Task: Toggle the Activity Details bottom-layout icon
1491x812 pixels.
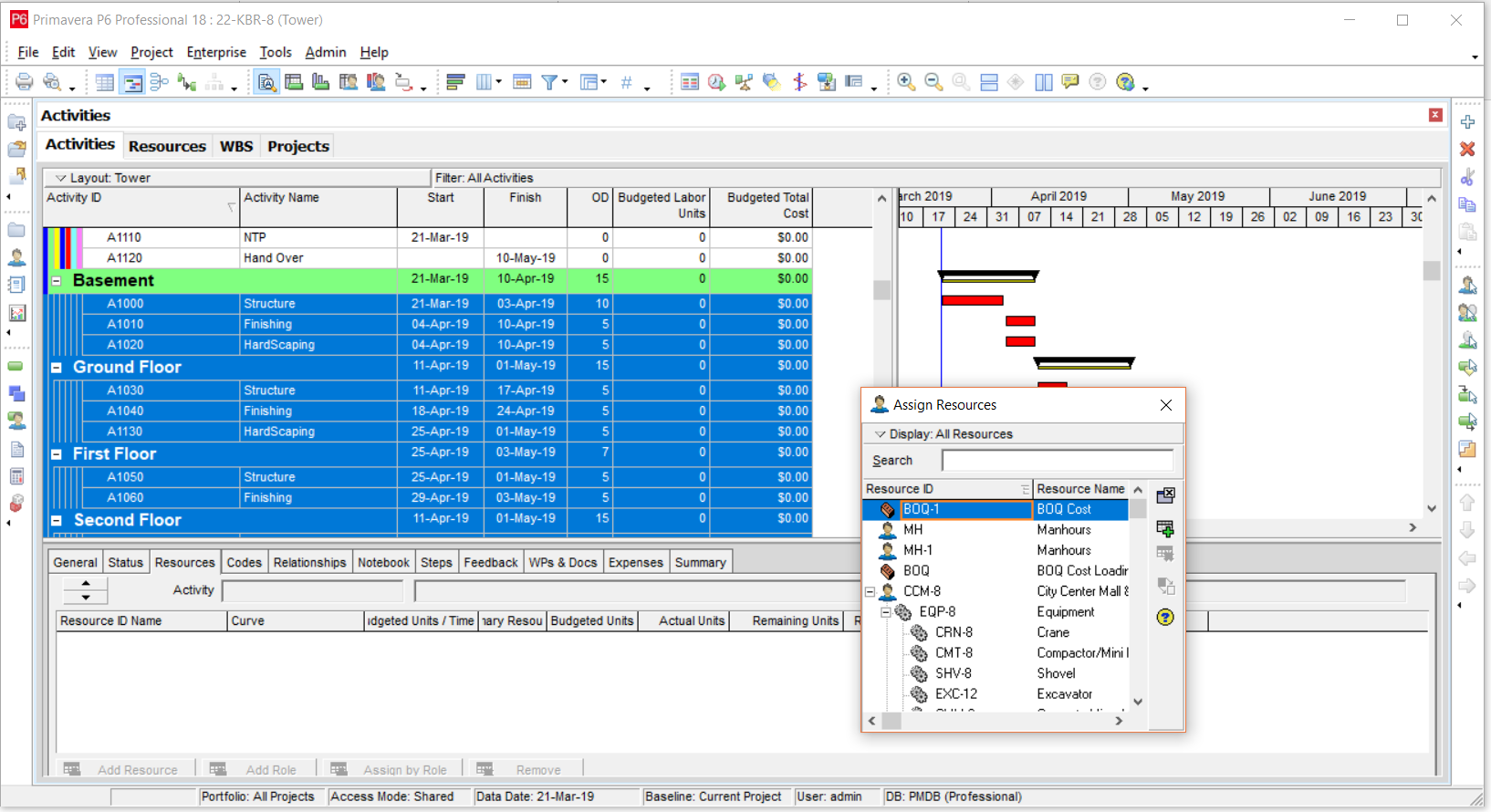Action: 266,83
